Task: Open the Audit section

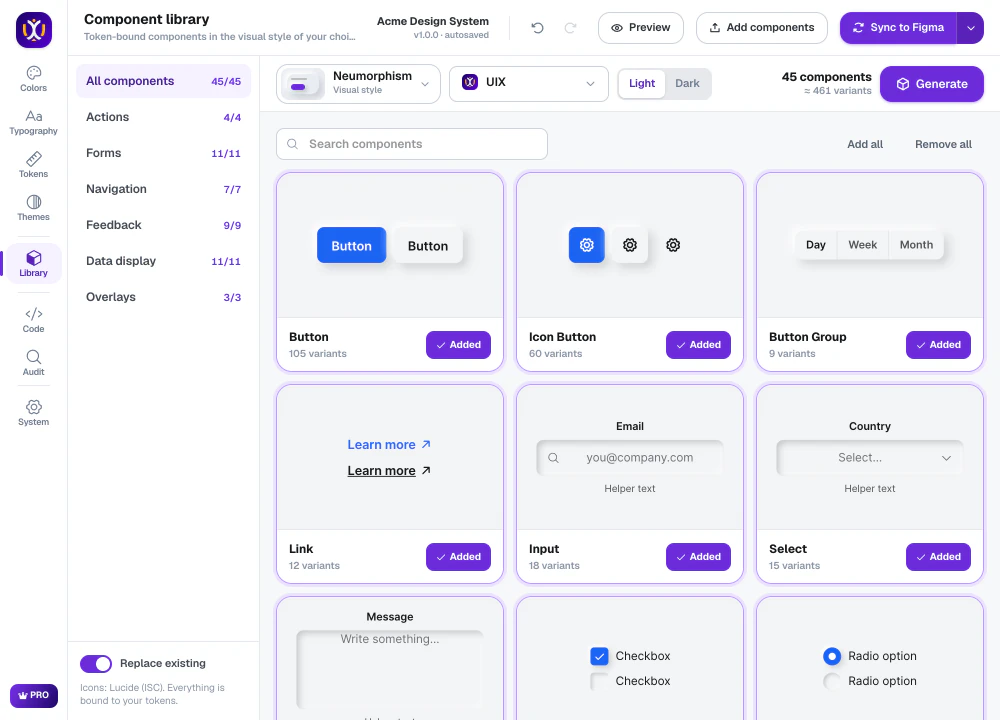Action: [x=33, y=364]
